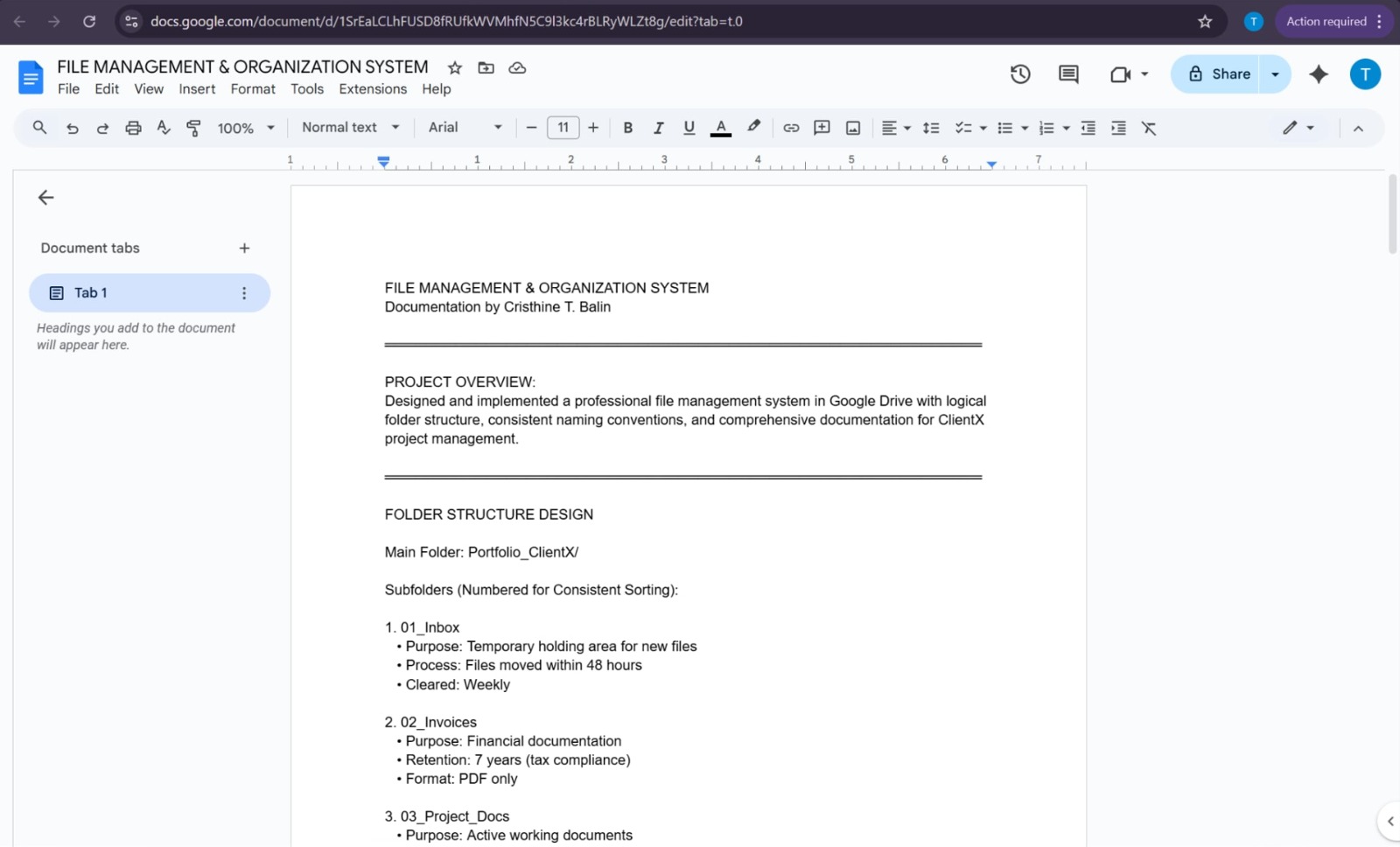Open the Tools menu
The width and height of the screenshot is (1400, 847).
[307, 89]
